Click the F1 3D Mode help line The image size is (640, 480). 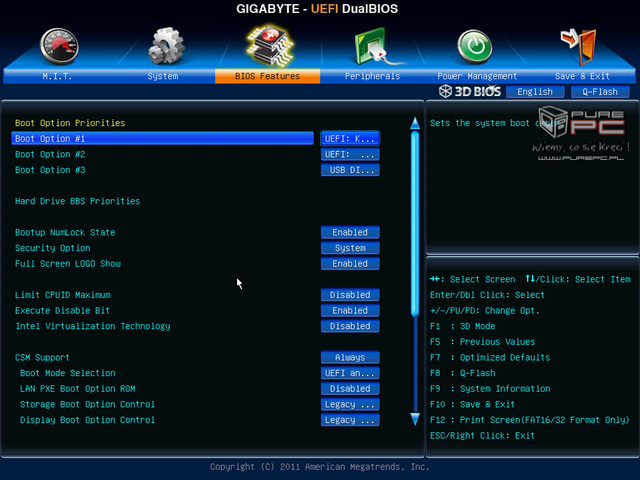[462, 326]
